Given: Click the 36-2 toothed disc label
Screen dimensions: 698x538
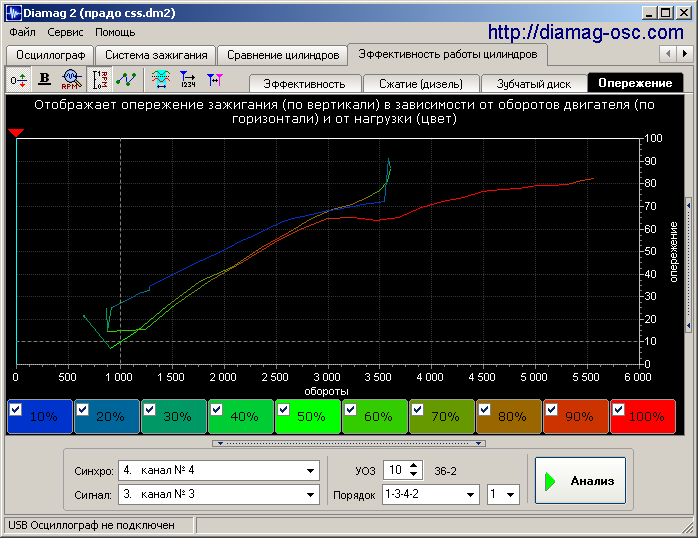Looking at the screenshot, I should [445, 471].
